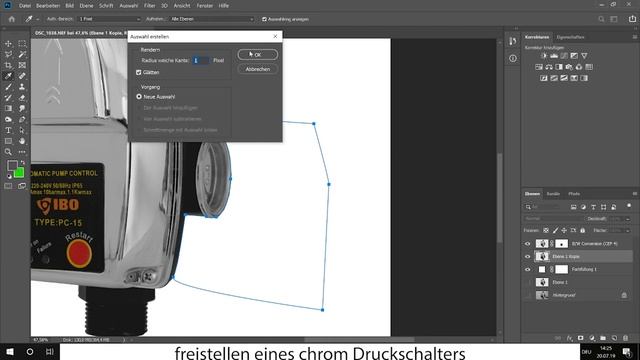The image size is (640, 360).
Task: Open the layer blend mode dropdown
Action: coord(554,219)
